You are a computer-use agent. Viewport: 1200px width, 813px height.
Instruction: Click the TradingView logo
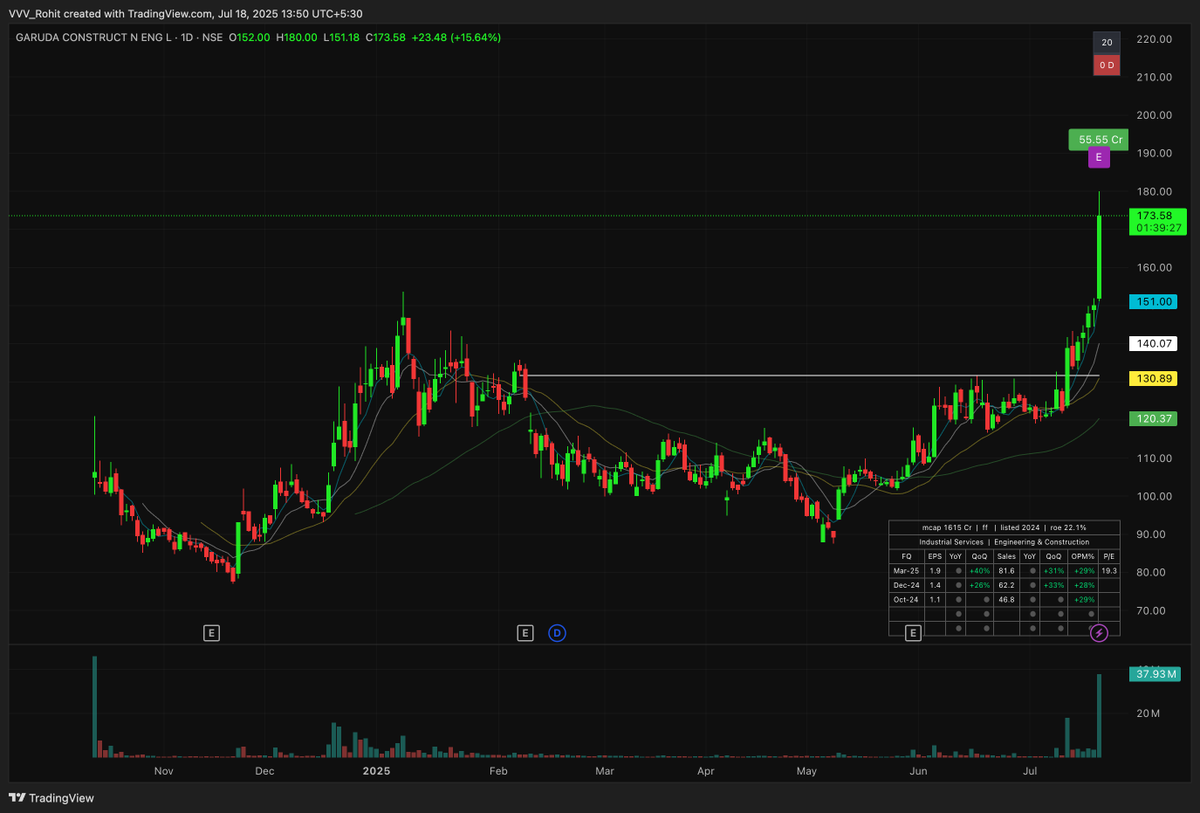point(51,798)
